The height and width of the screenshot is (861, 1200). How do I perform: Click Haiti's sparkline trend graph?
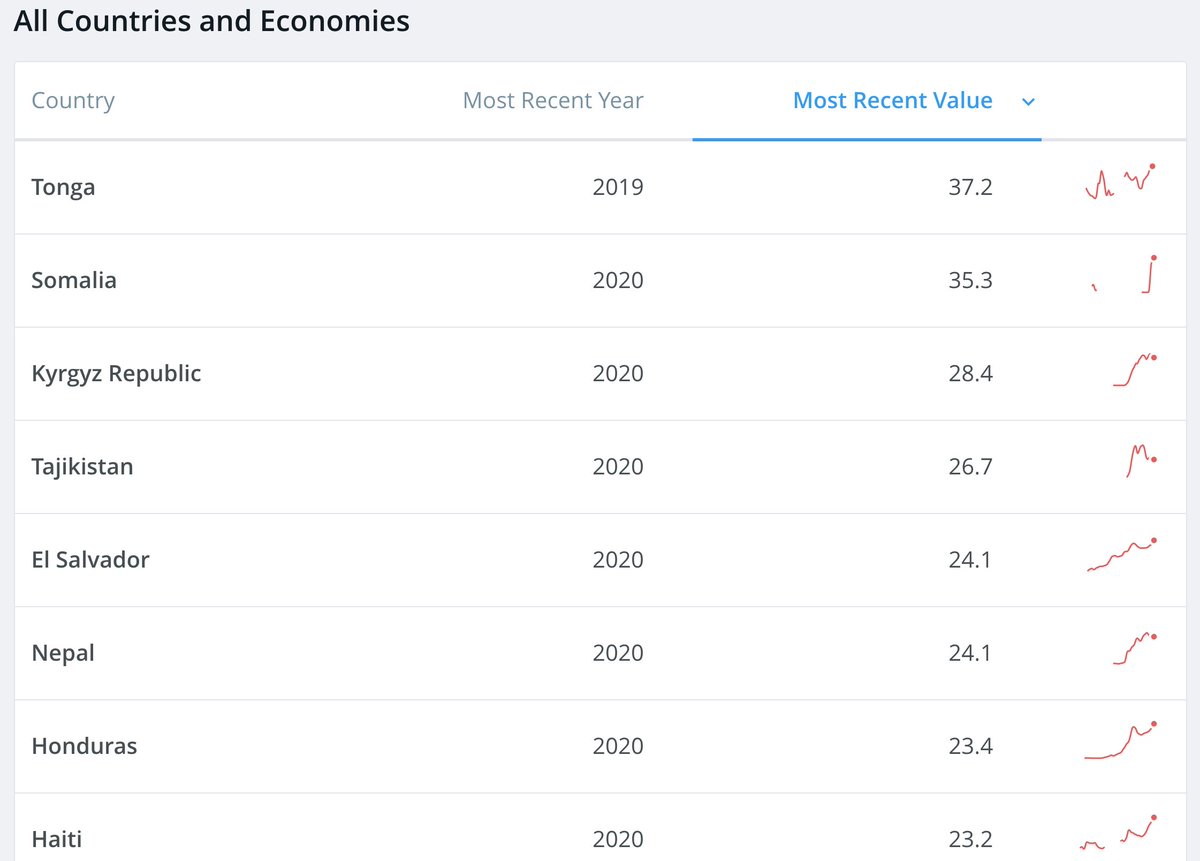click(x=1119, y=833)
